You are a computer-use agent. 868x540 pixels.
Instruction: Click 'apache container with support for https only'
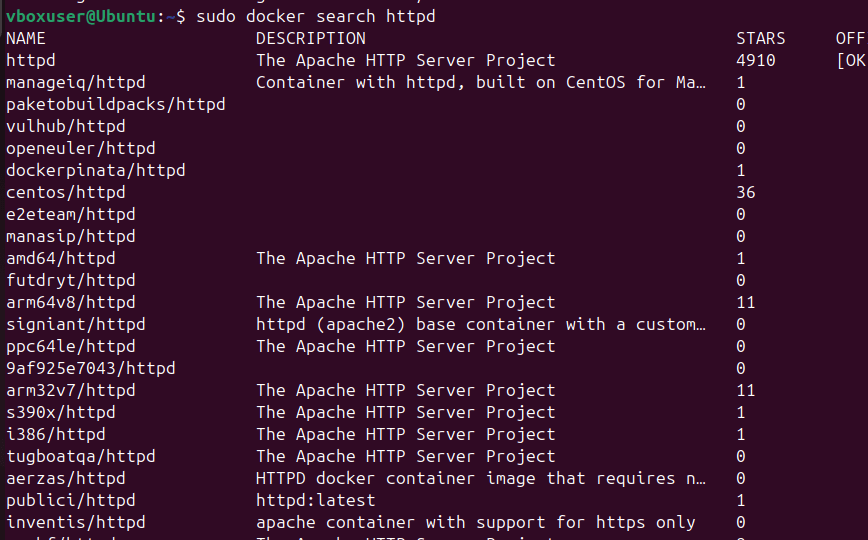476,522
